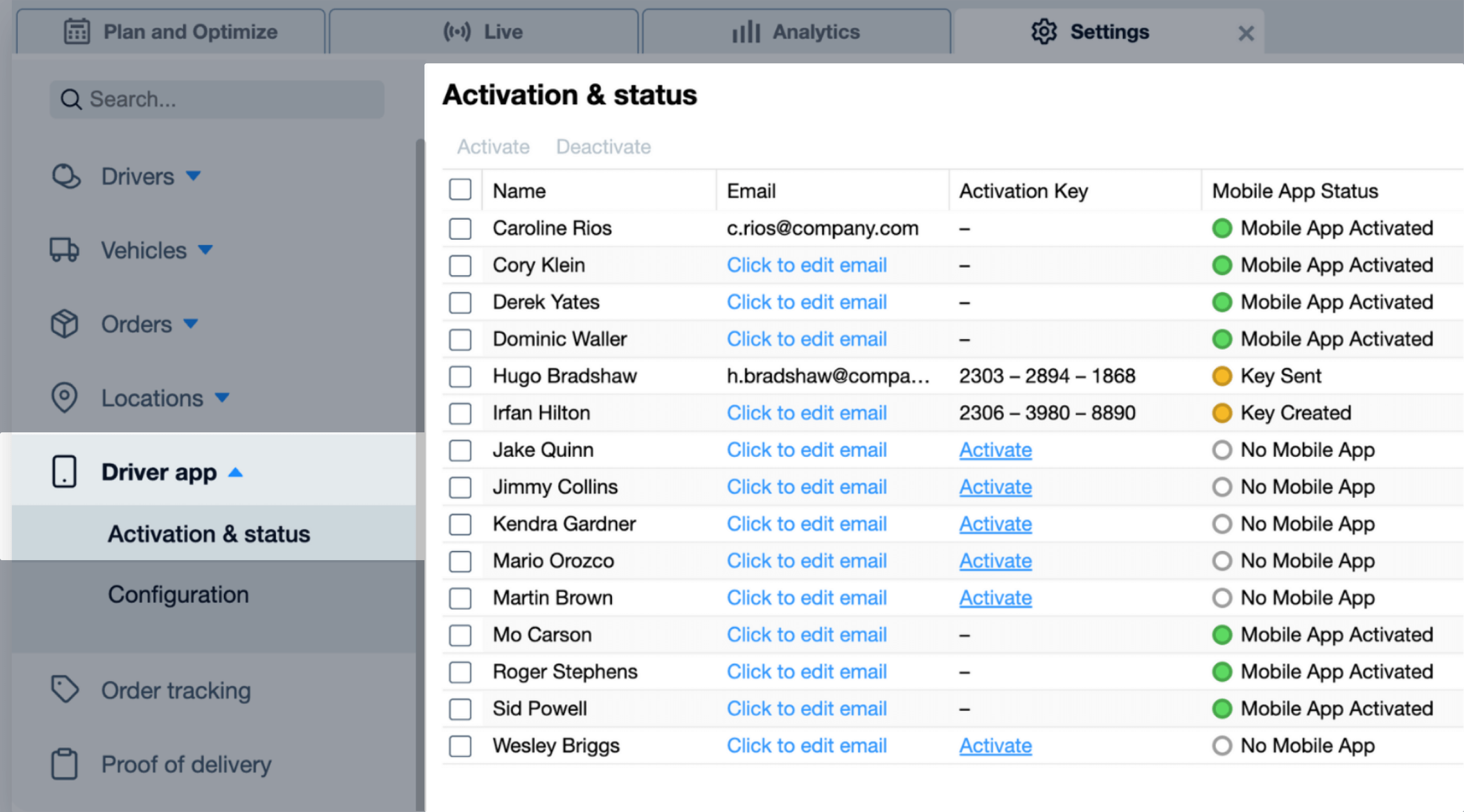
Task: Open the Locations pin icon
Action: [64, 398]
